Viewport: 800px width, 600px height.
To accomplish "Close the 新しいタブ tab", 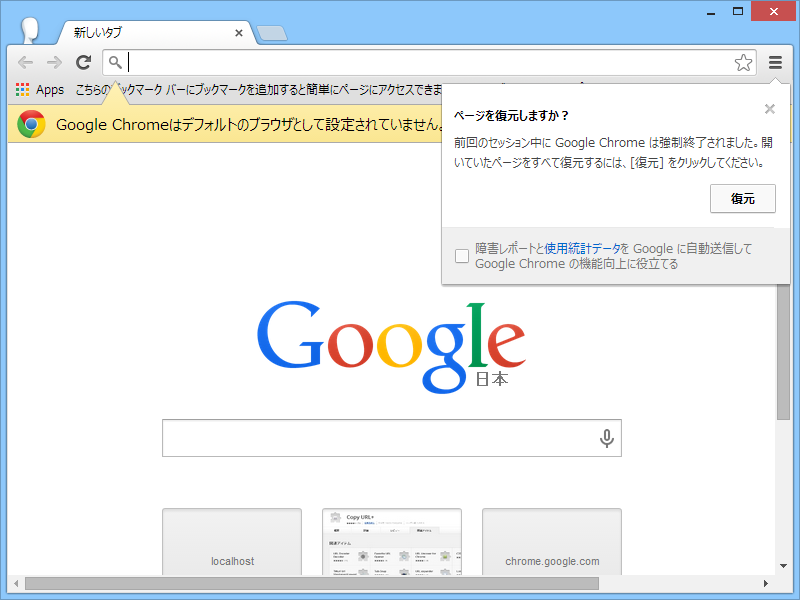I will pyautogui.click(x=238, y=33).
